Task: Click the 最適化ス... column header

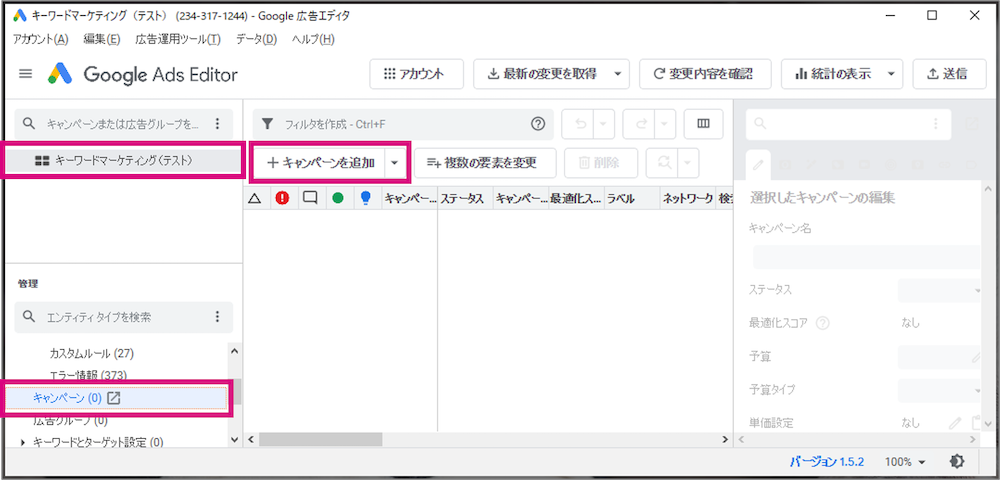Action: (x=576, y=198)
